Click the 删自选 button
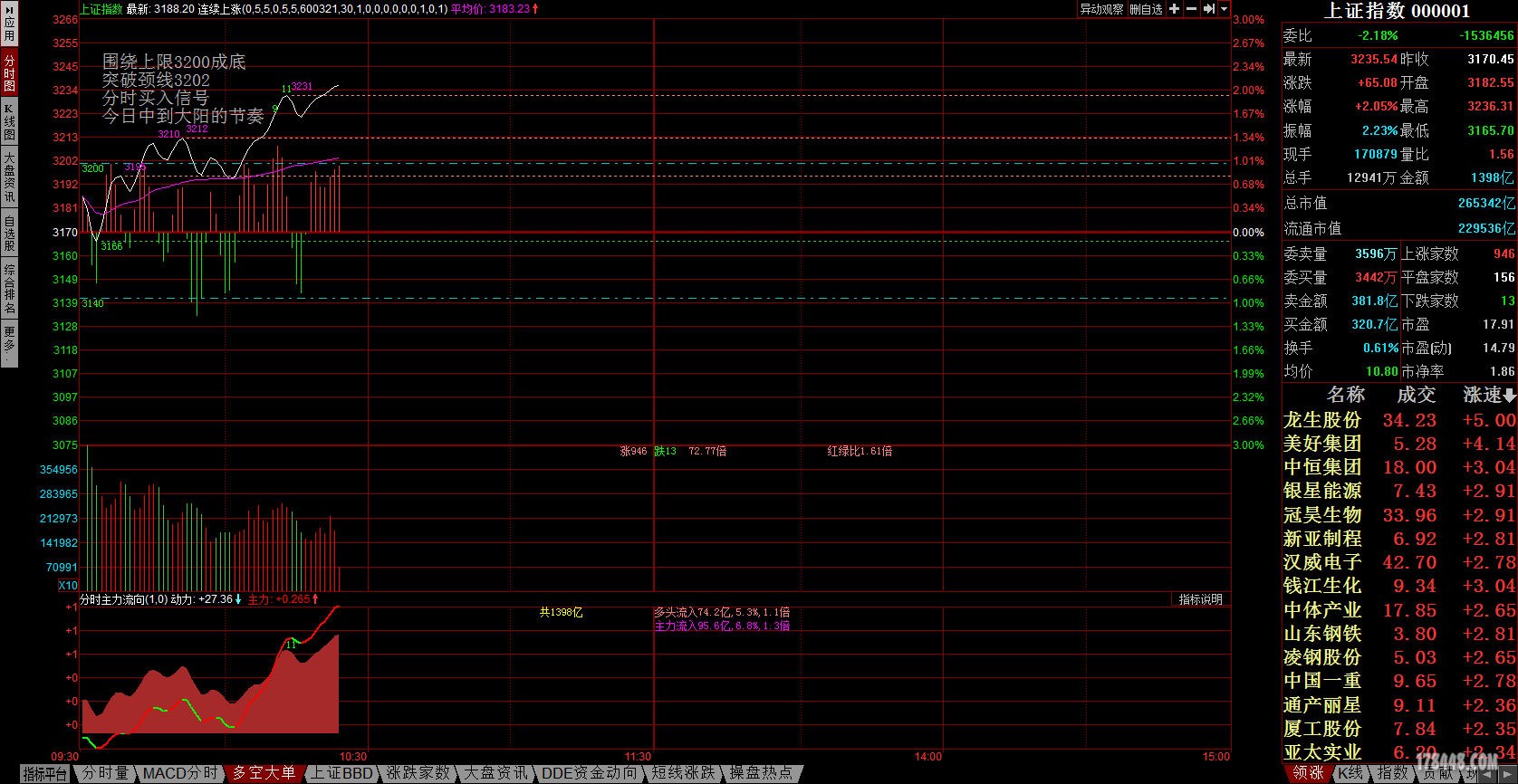 (x=1146, y=9)
